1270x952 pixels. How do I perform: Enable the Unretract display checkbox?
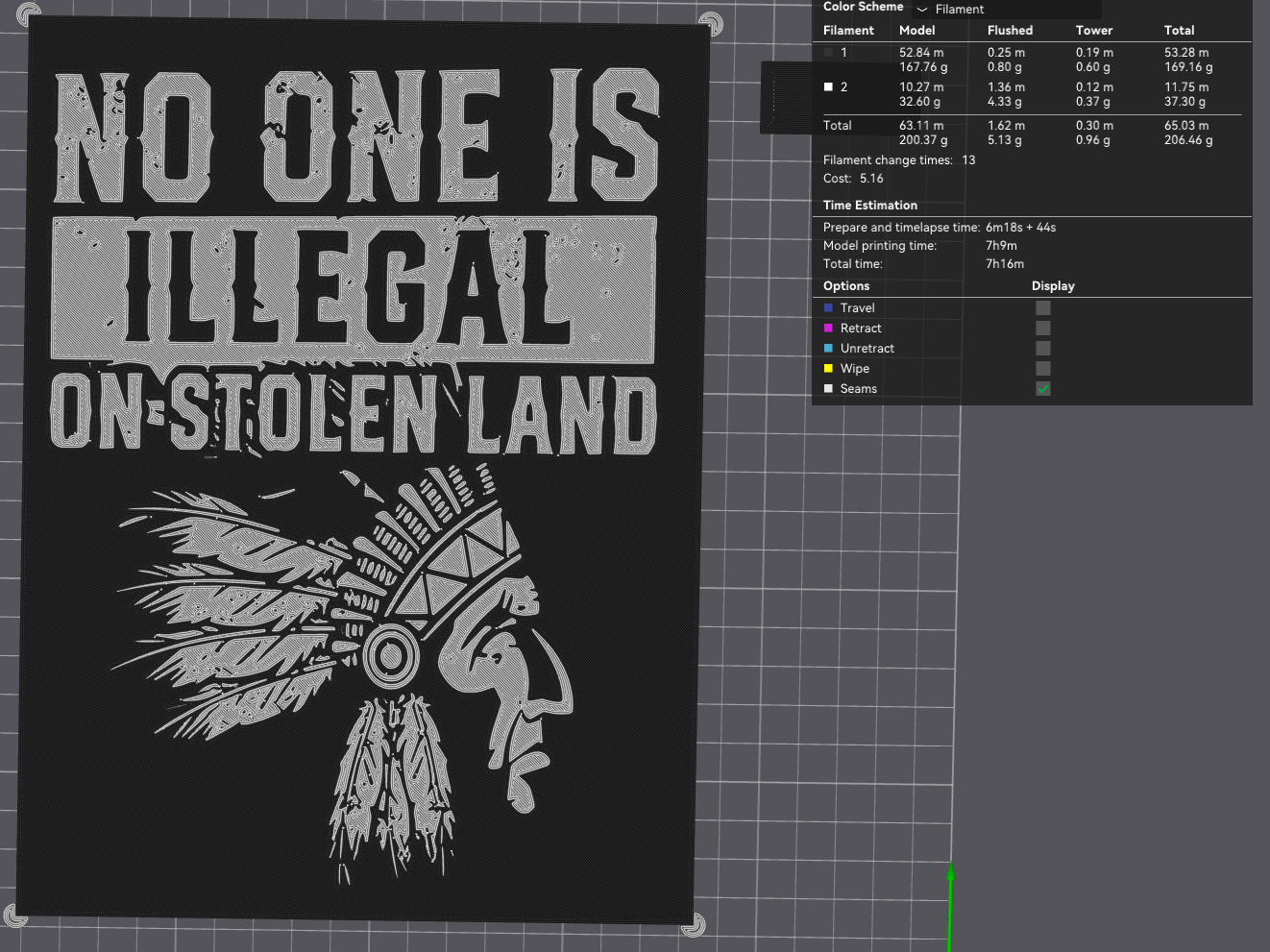coord(1043,349)
